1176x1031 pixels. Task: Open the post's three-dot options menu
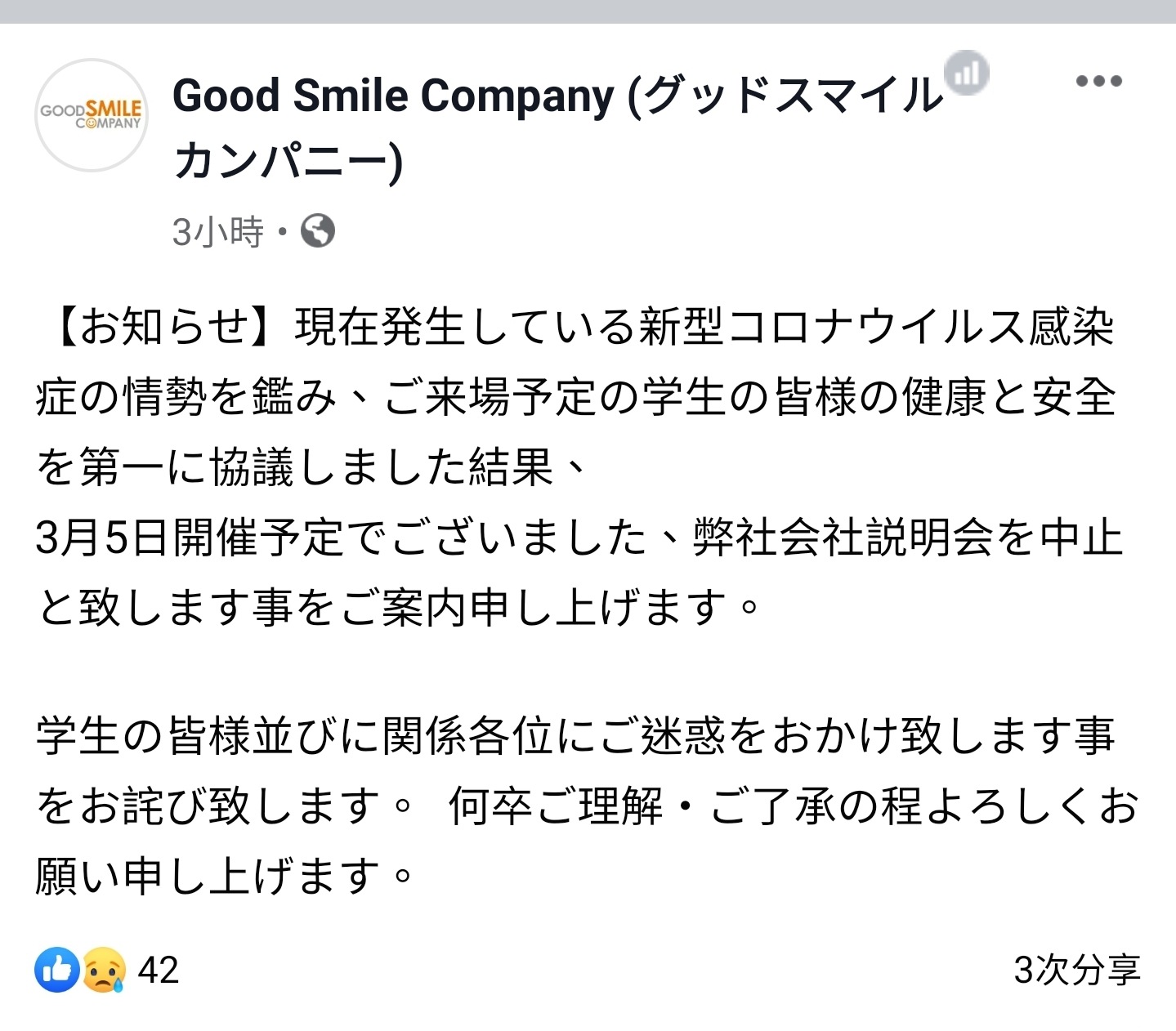click(1098, 81)
